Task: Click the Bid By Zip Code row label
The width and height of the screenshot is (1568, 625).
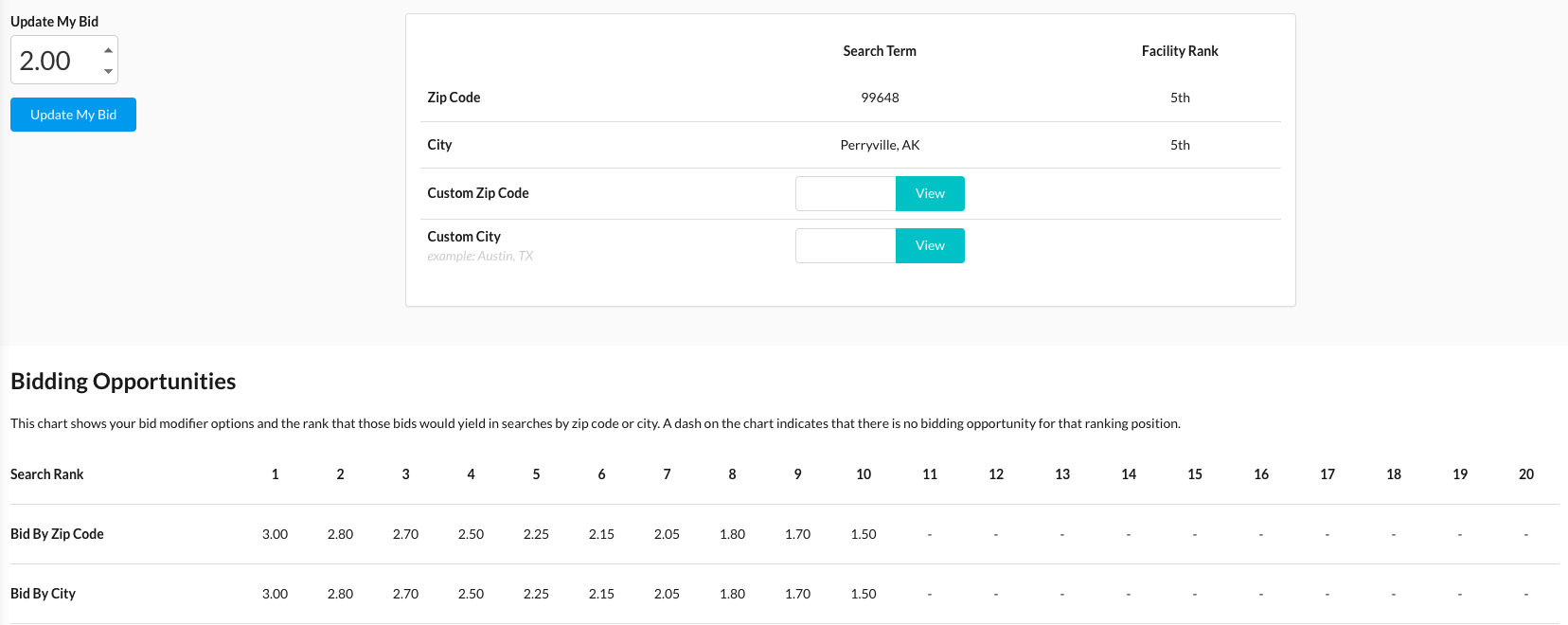Action: (x=57, y=534)
